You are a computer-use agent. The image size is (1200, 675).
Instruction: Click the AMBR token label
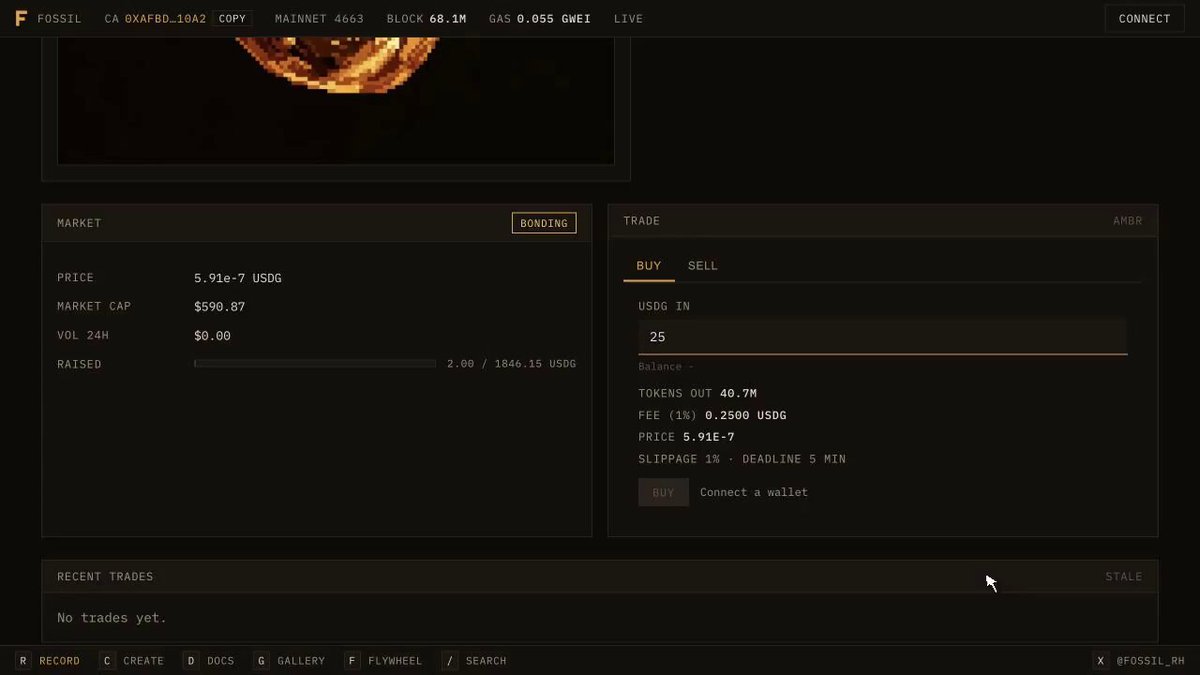click(x=1128, y=221)
